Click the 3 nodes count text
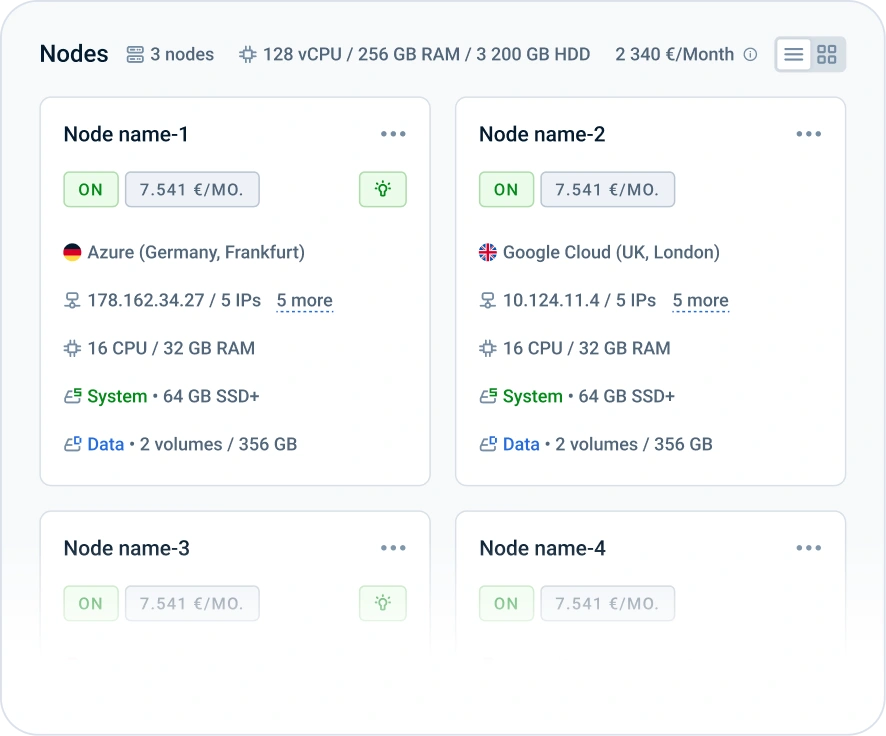Image resolution: width=886 pixels, height=736 pixels. [x=183, y=54]
